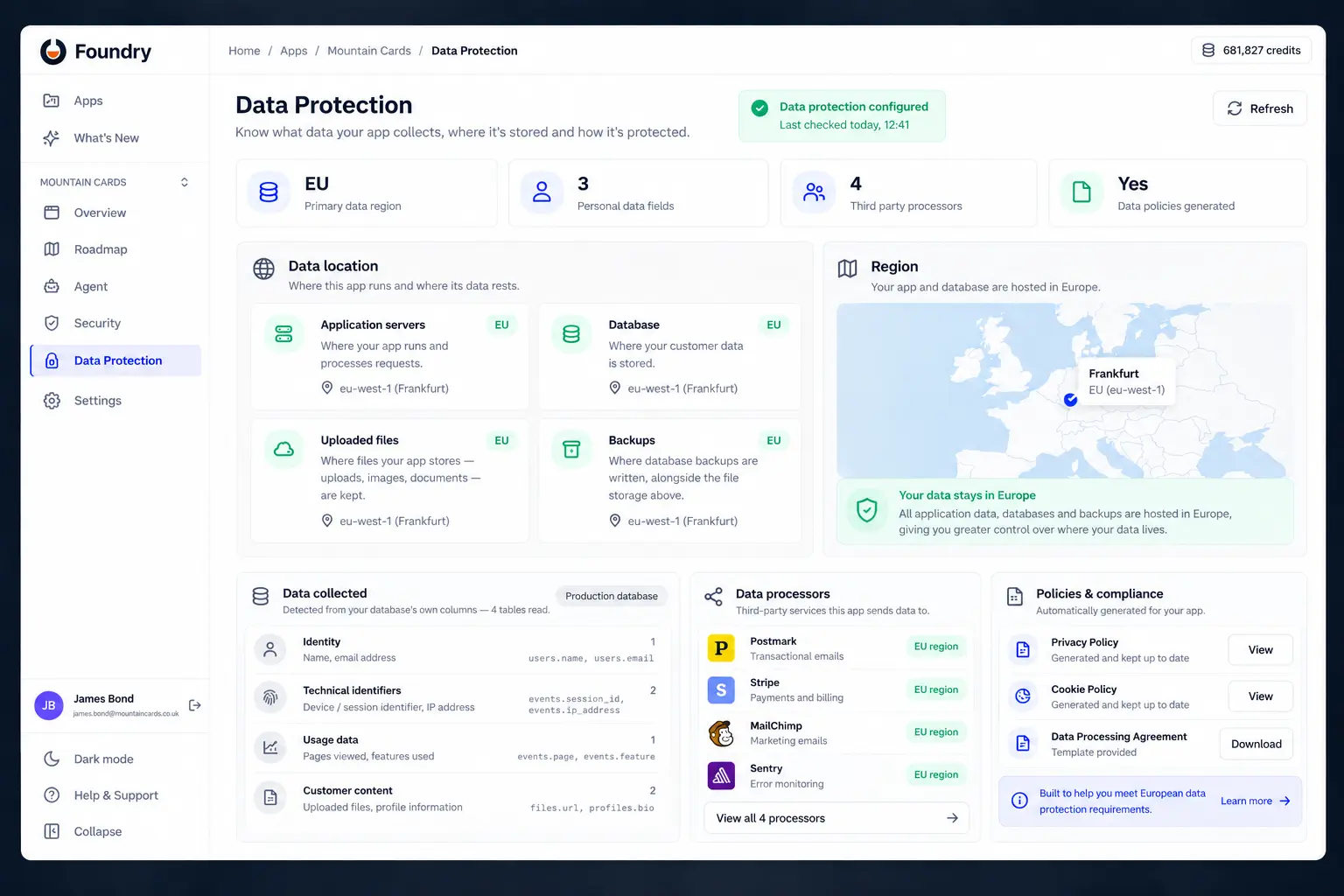Viewport: 1344px width, 896px height.
Task: Click the Foundry logo icon
Action: pos(53,52)
